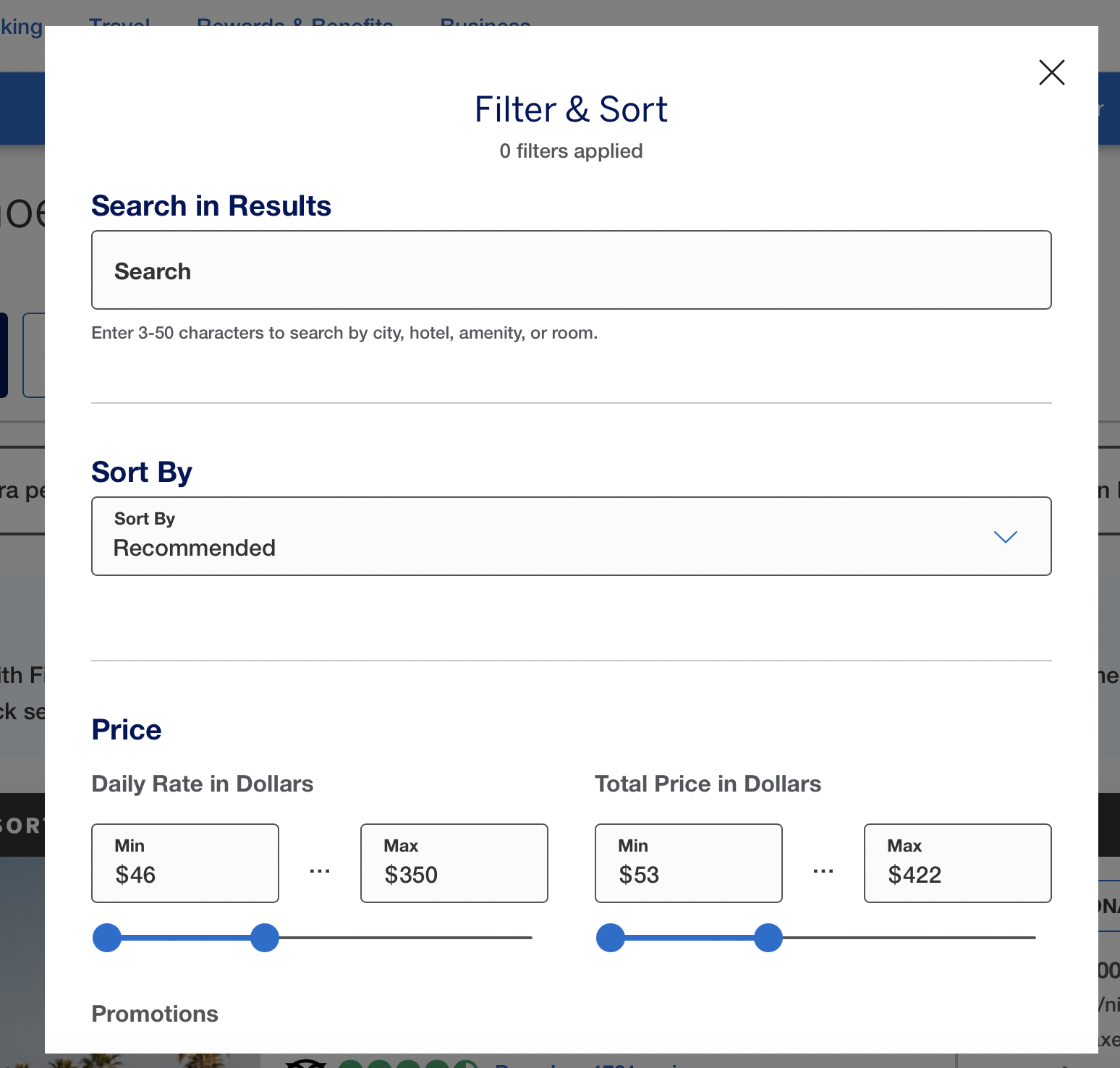1120x1068 pixels.
Task: Select the '0 filters applied' status text
Action: pyautogui.click(x=571, y=151)
